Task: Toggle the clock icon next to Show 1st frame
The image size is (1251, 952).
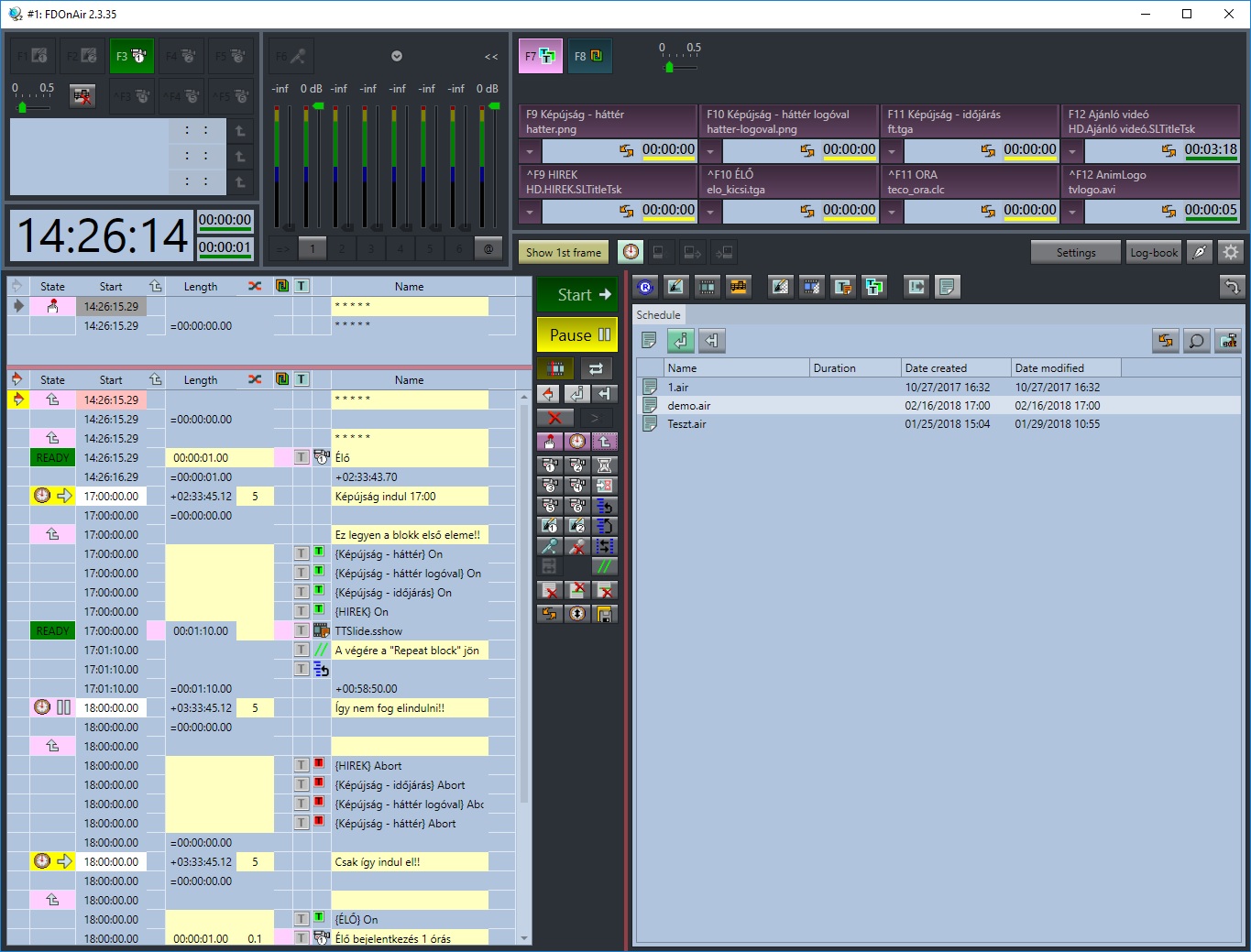Action: click(x=631, y=252)
